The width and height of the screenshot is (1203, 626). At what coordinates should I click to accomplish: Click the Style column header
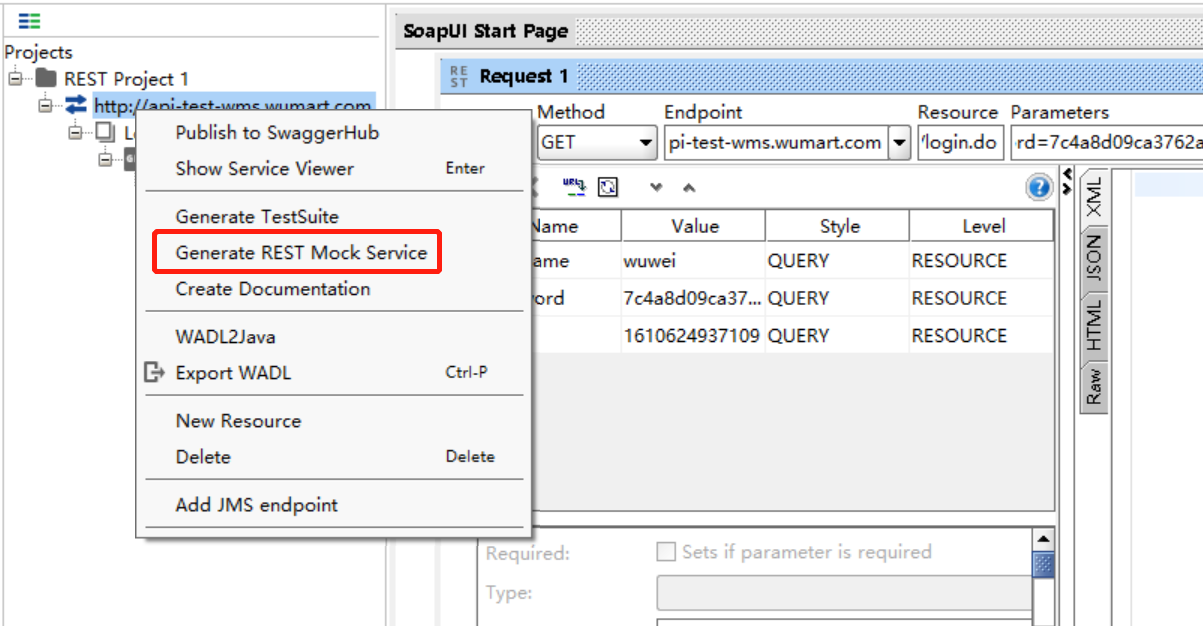click(838, 226)
